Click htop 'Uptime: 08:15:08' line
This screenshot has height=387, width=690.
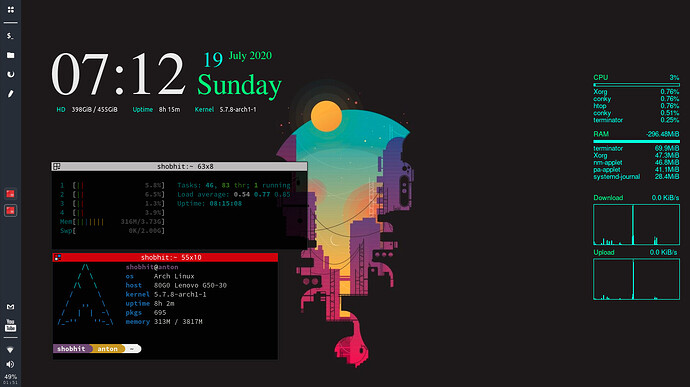(209, 203)
